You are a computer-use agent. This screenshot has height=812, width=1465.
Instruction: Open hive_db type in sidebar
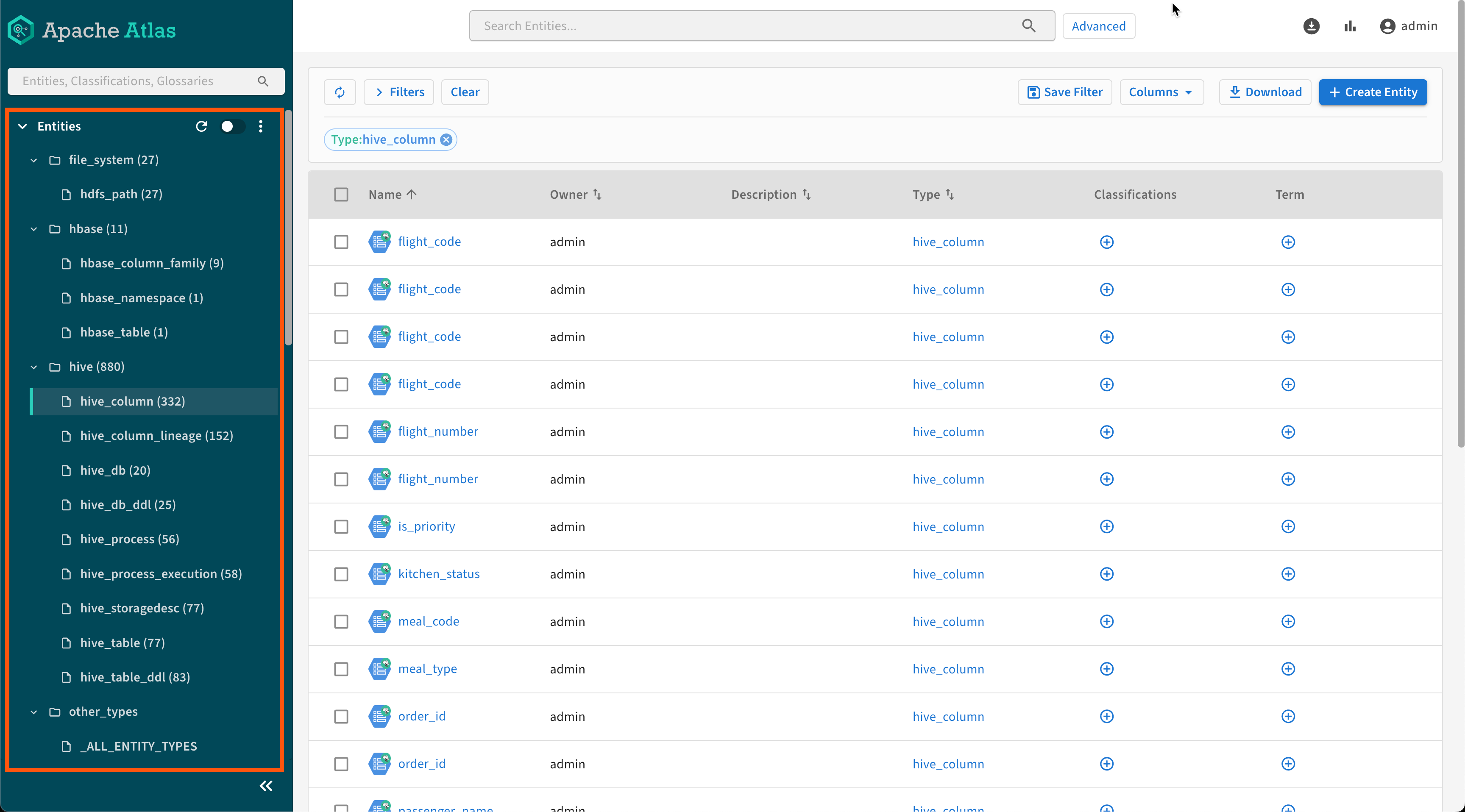point(115,470)
